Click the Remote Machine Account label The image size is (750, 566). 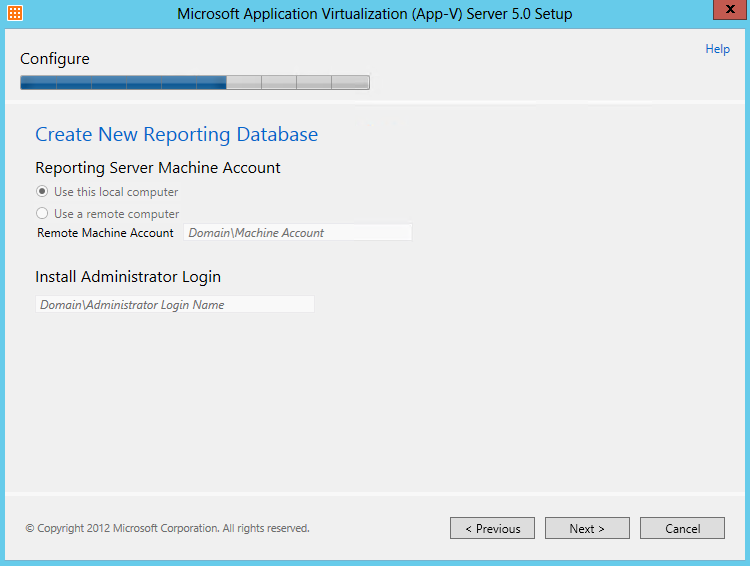[x=105, y=233]
